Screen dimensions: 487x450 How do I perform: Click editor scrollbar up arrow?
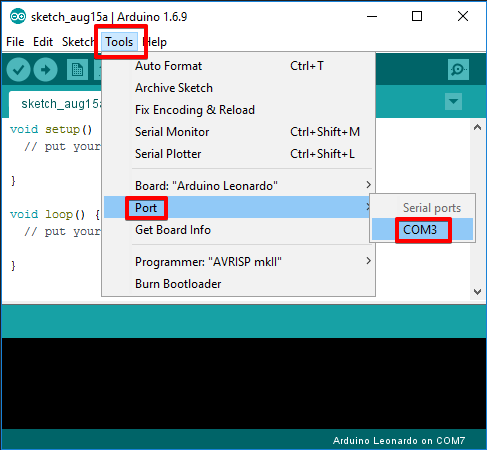coord(477,127)
